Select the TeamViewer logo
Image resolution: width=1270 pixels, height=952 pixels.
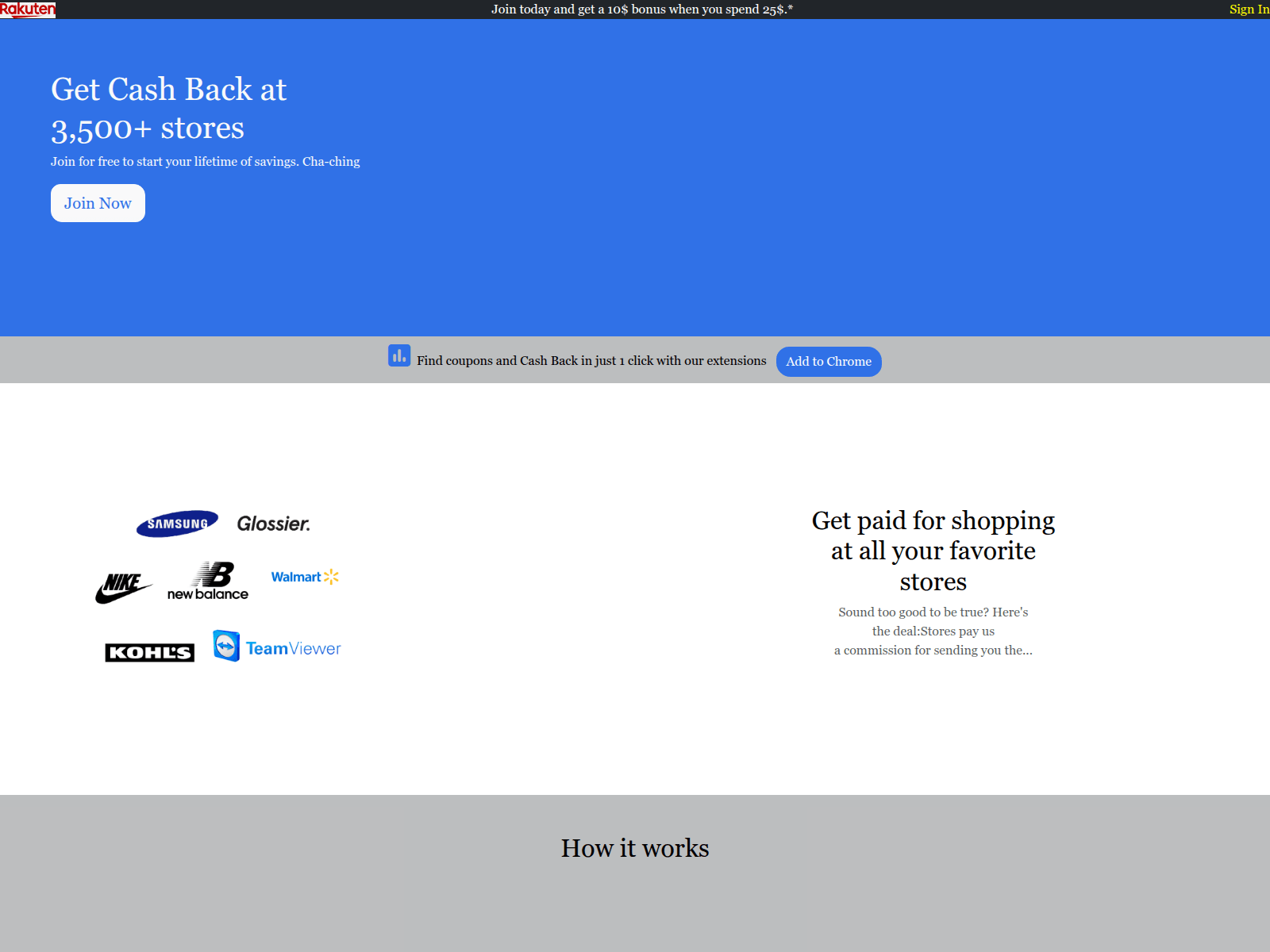coord(277,647)
